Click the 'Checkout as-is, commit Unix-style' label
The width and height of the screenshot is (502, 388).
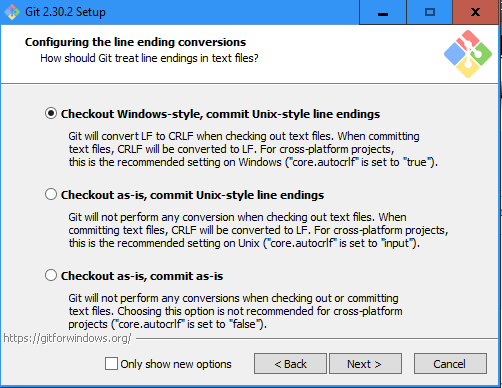[192, 195]
